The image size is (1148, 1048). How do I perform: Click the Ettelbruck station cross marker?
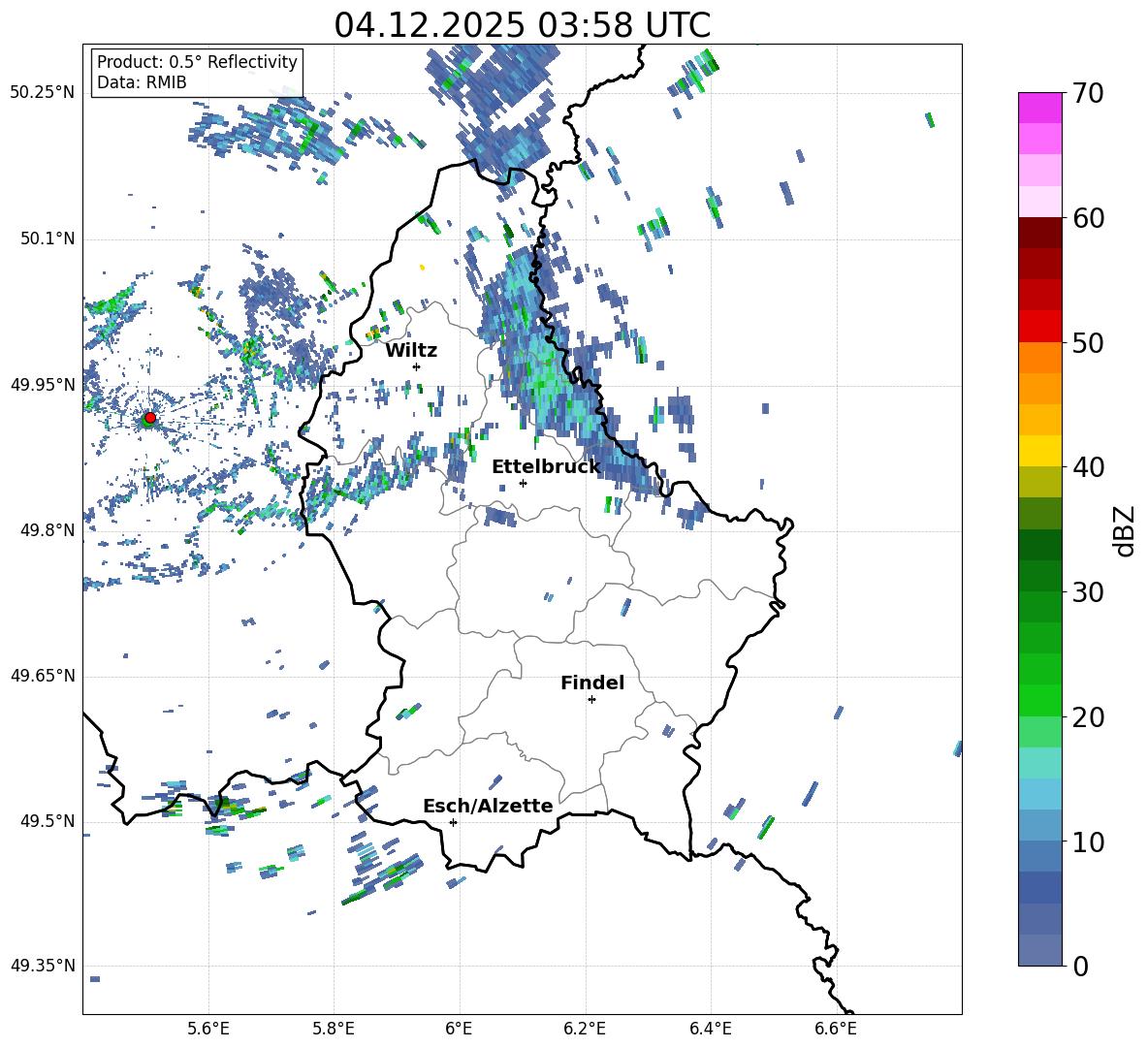click(x=523, y=483)
